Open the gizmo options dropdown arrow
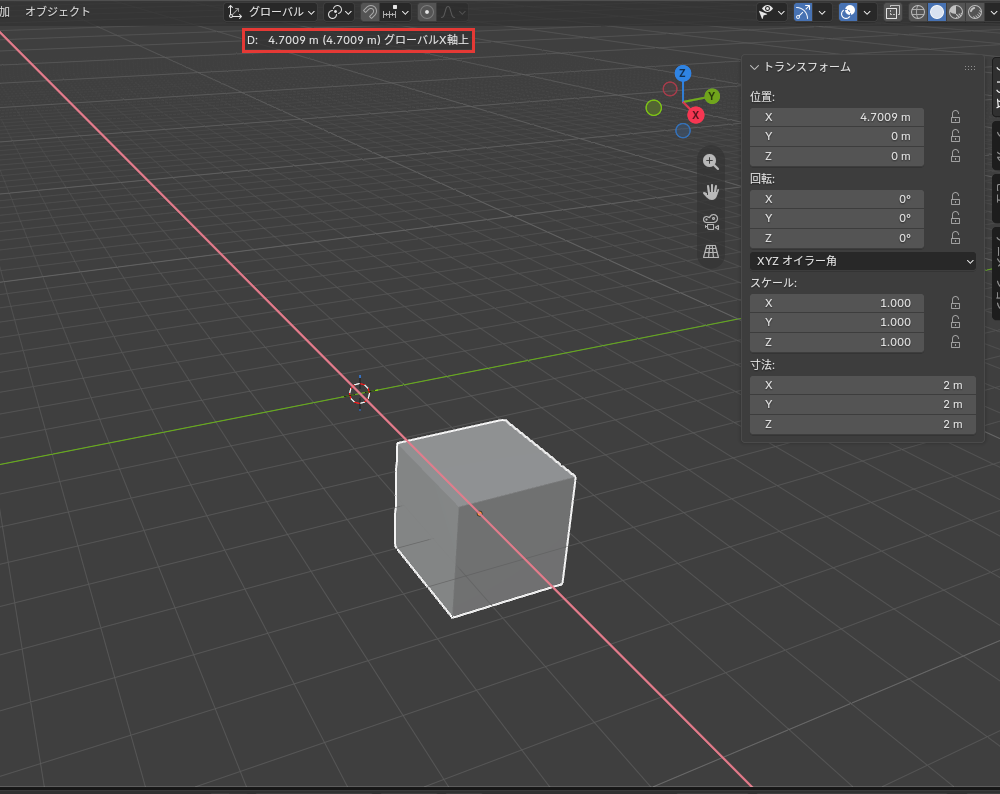1000x794 pixels. (822, 12)
